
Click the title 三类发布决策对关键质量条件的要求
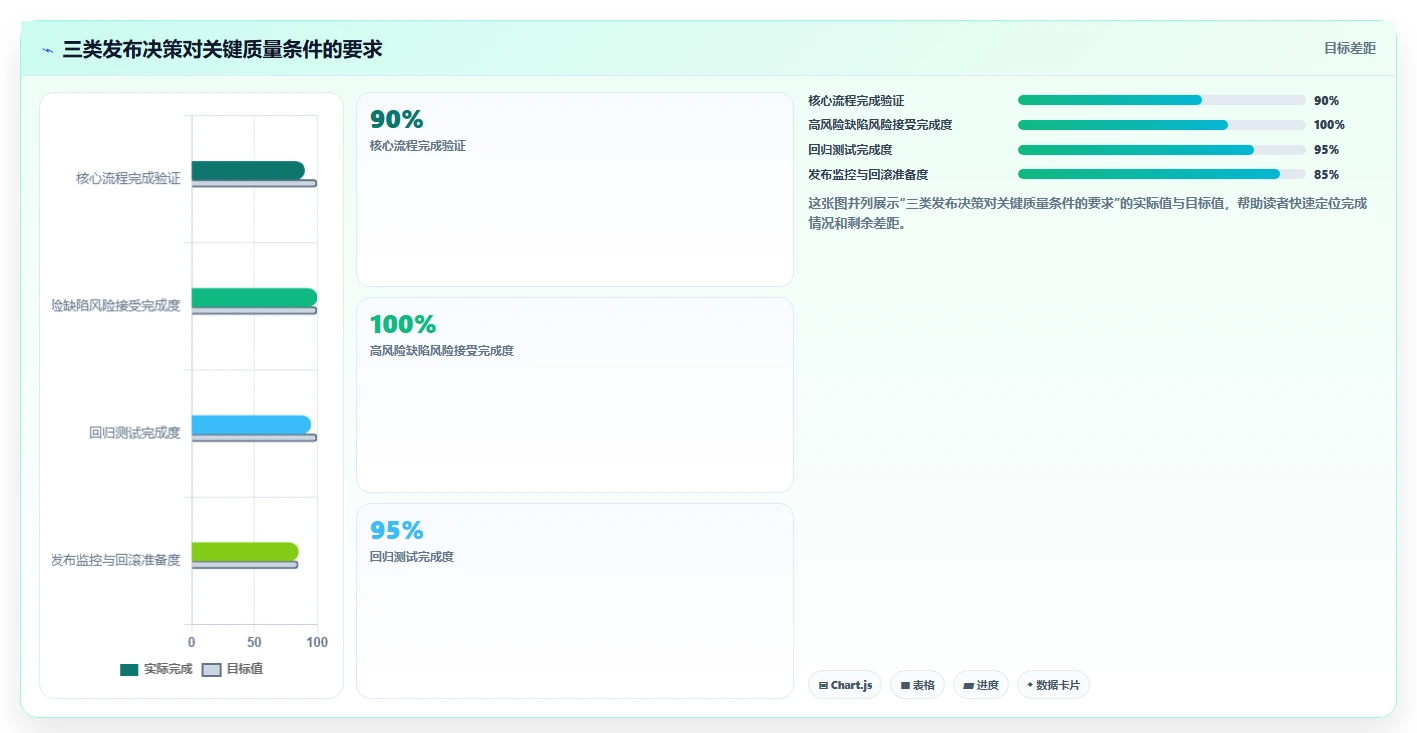pyautogui.click(x=222, y=49)
